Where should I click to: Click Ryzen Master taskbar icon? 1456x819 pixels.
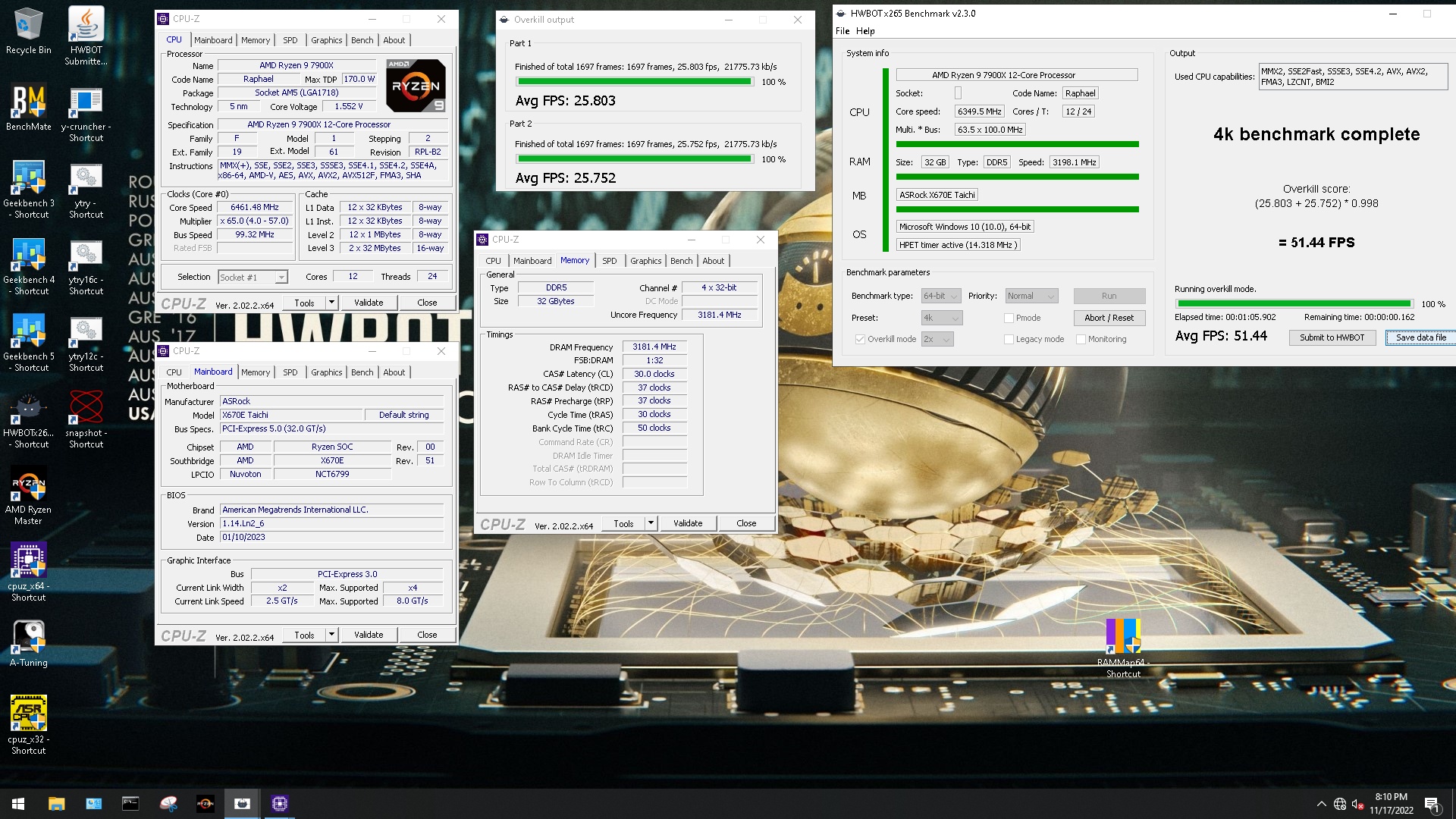point(205,804)
